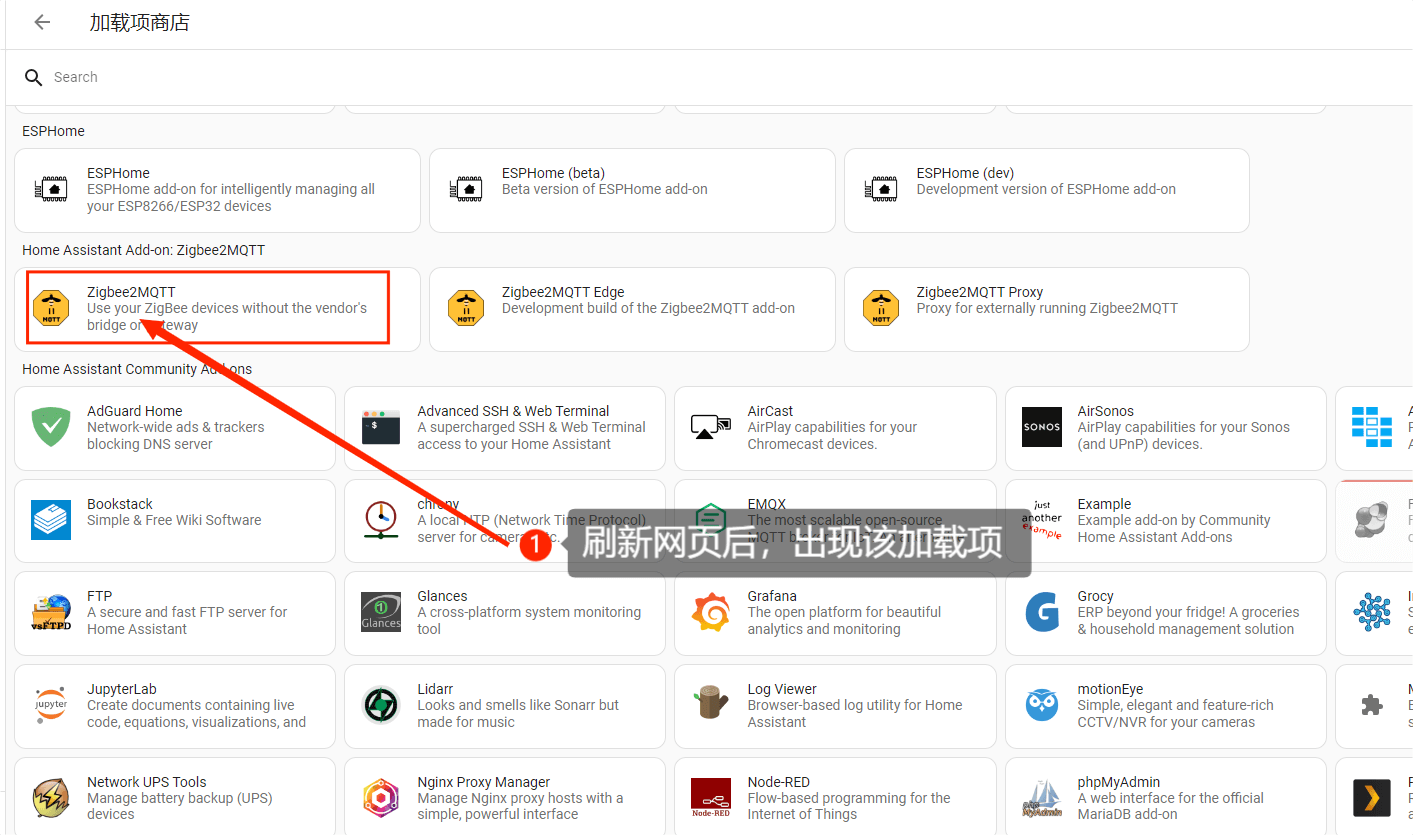Open the Zigbee2MQTT Edge add-on card
Image resolution: width=1413 pixels, height=835 pixels.
coord(632,309)
